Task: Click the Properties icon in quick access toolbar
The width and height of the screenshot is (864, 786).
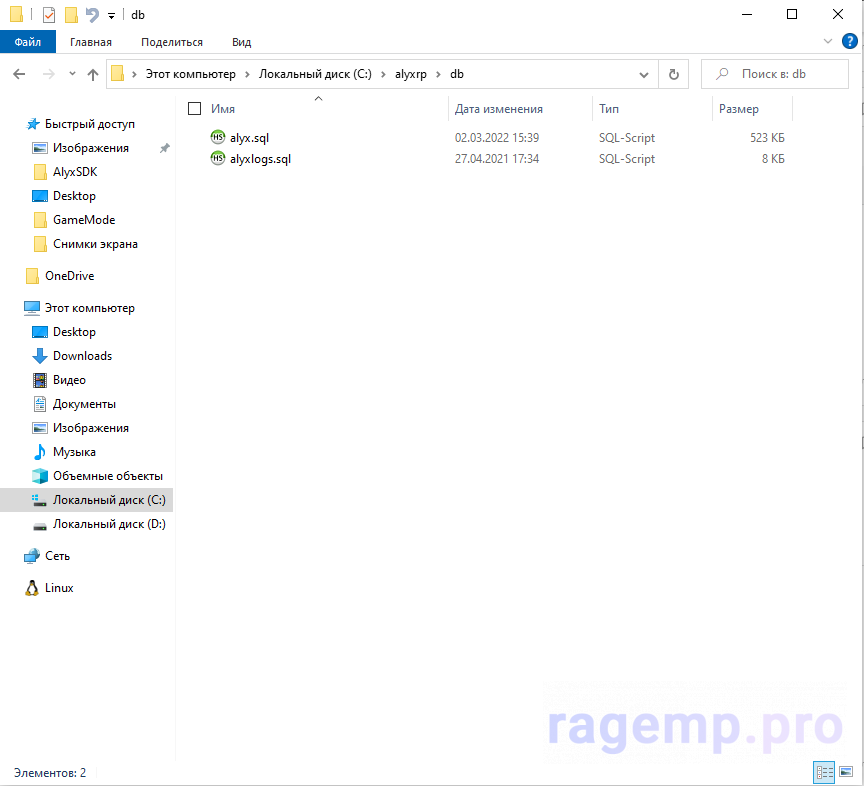Action: point(49,15)
